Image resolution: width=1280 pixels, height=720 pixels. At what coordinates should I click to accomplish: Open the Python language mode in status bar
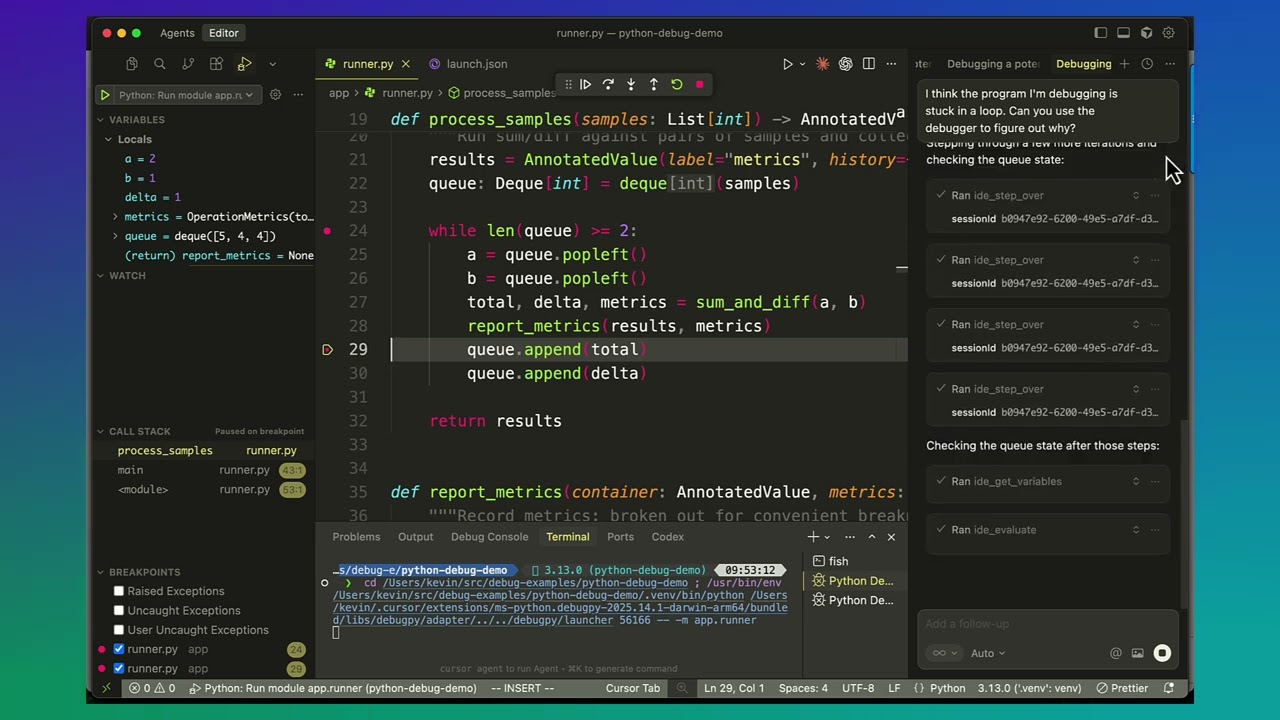(947, 688)
